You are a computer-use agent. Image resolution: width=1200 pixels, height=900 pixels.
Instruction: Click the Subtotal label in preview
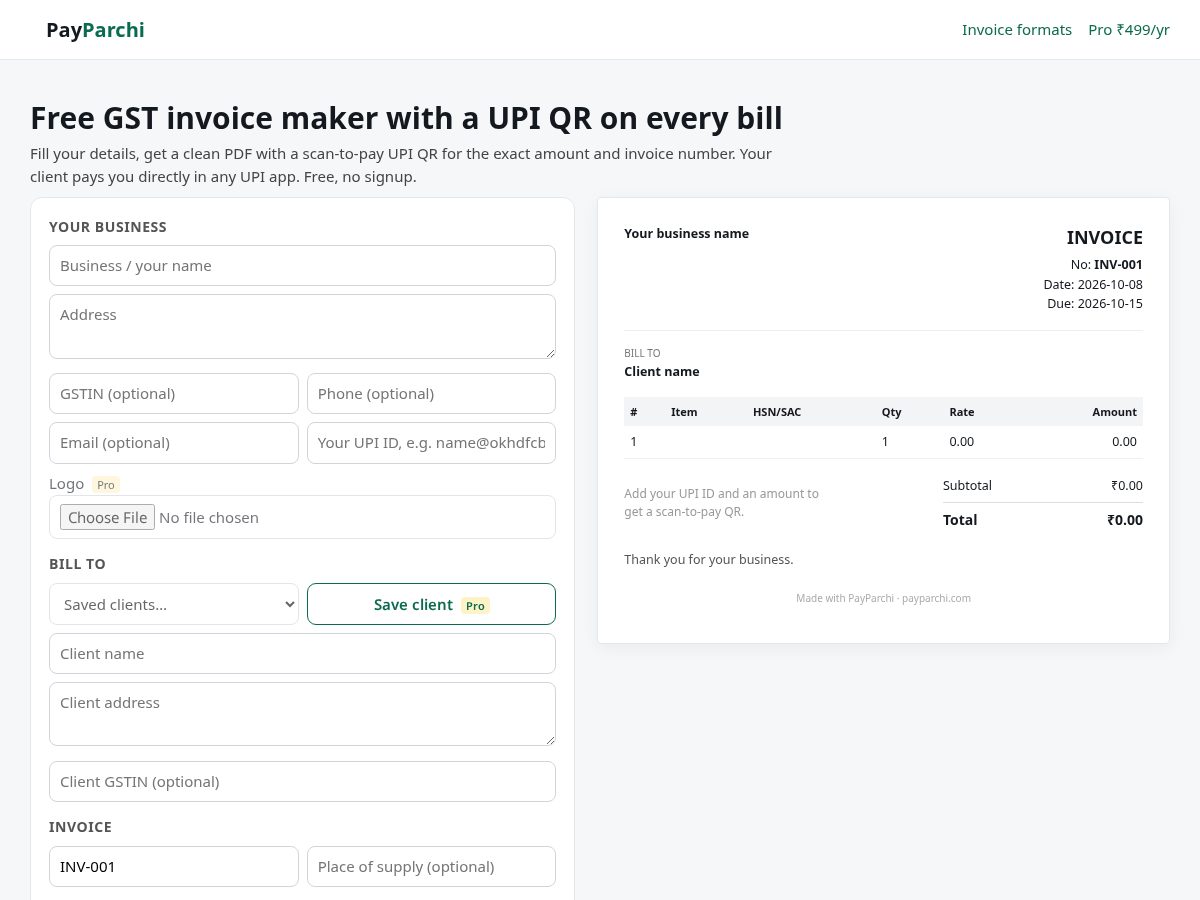tap(967, 486)
